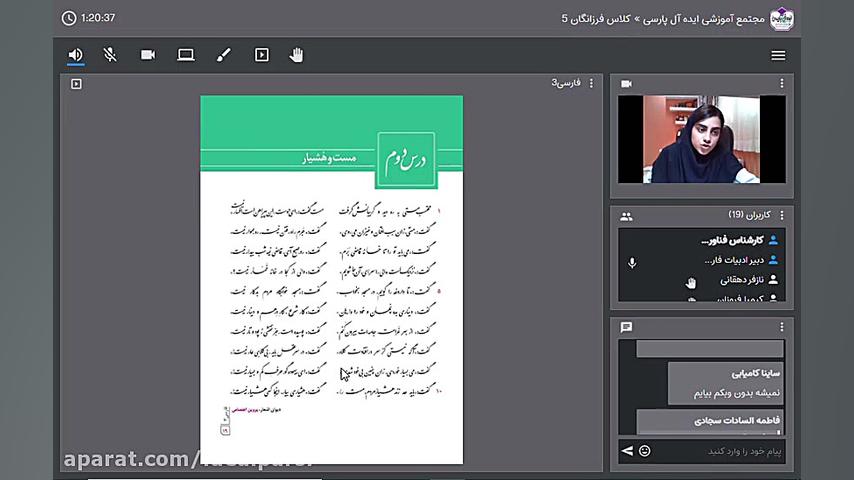The height and width of the screenshot is (480, 854).
Task: Click chat sender فاطمه السادات سجادی
Action: 737,421
